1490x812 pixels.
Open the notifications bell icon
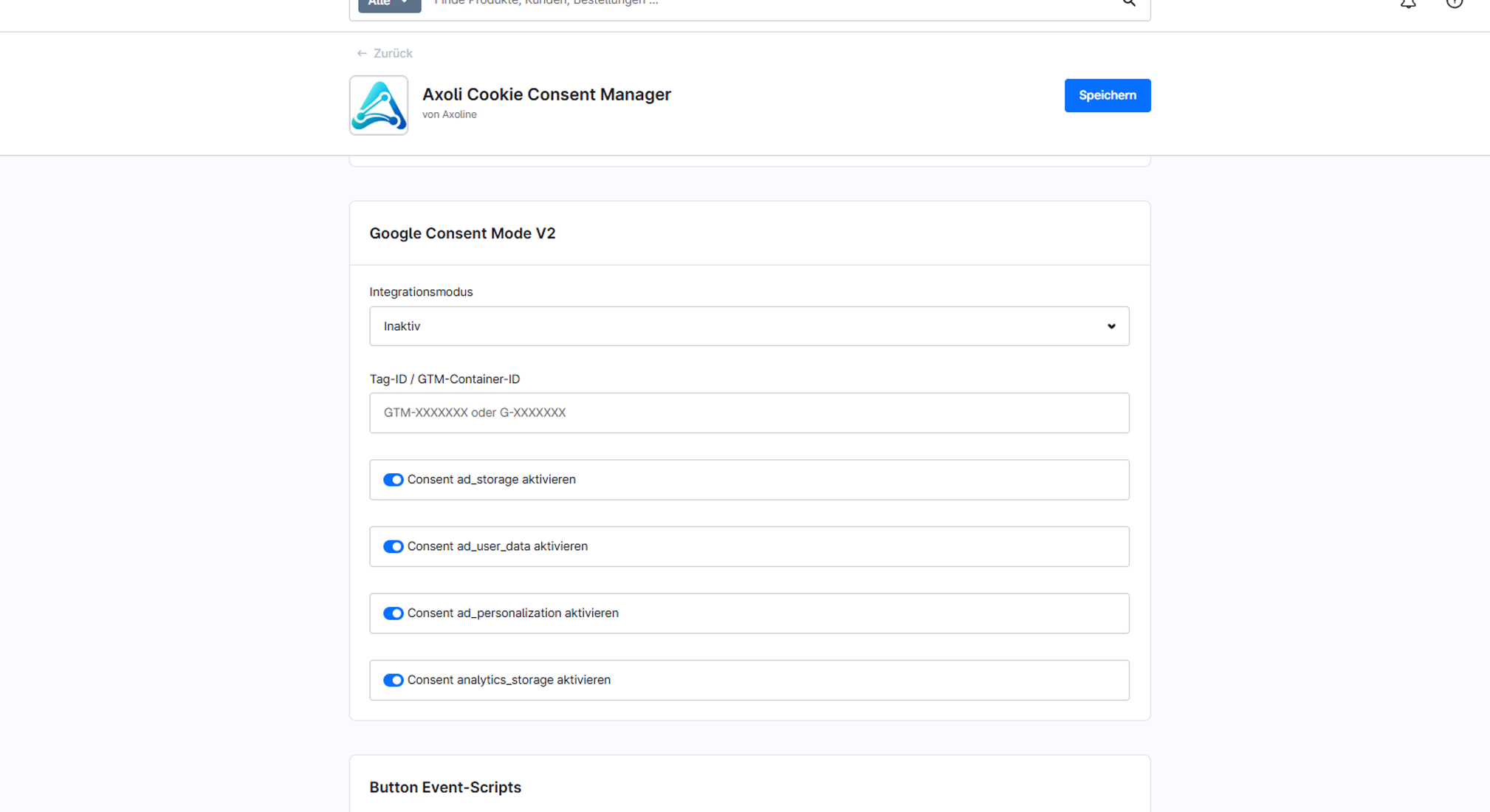coord(1408,3)
